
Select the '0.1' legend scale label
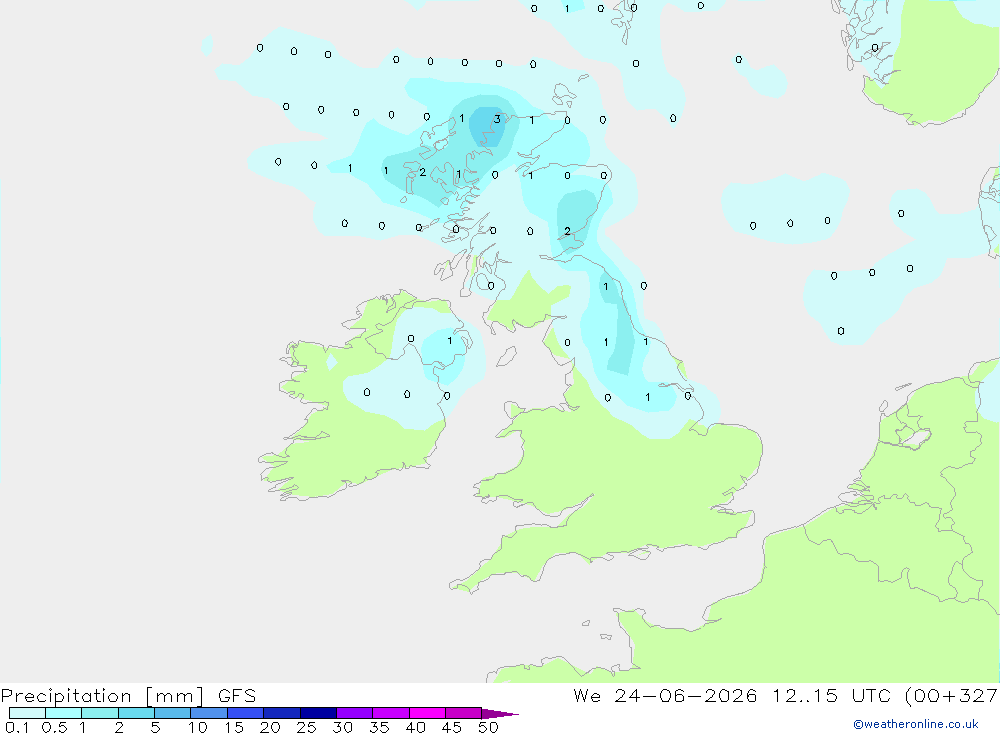point(17,727)
